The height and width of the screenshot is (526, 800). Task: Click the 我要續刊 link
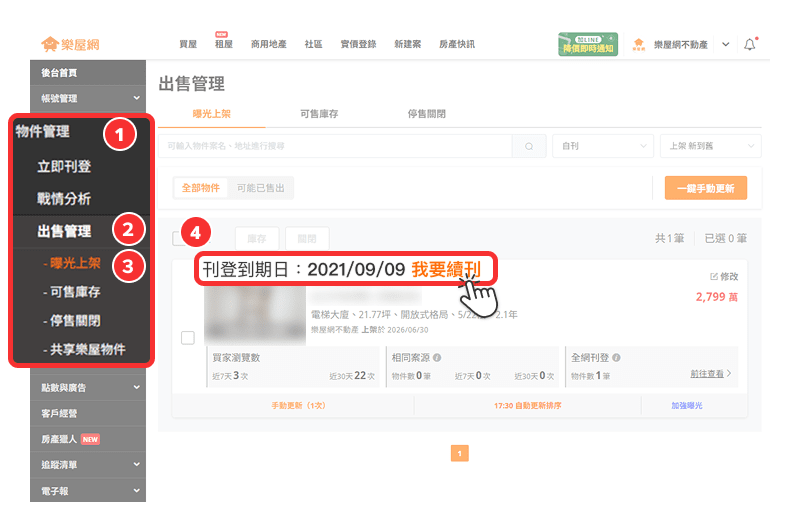(446, 269)
